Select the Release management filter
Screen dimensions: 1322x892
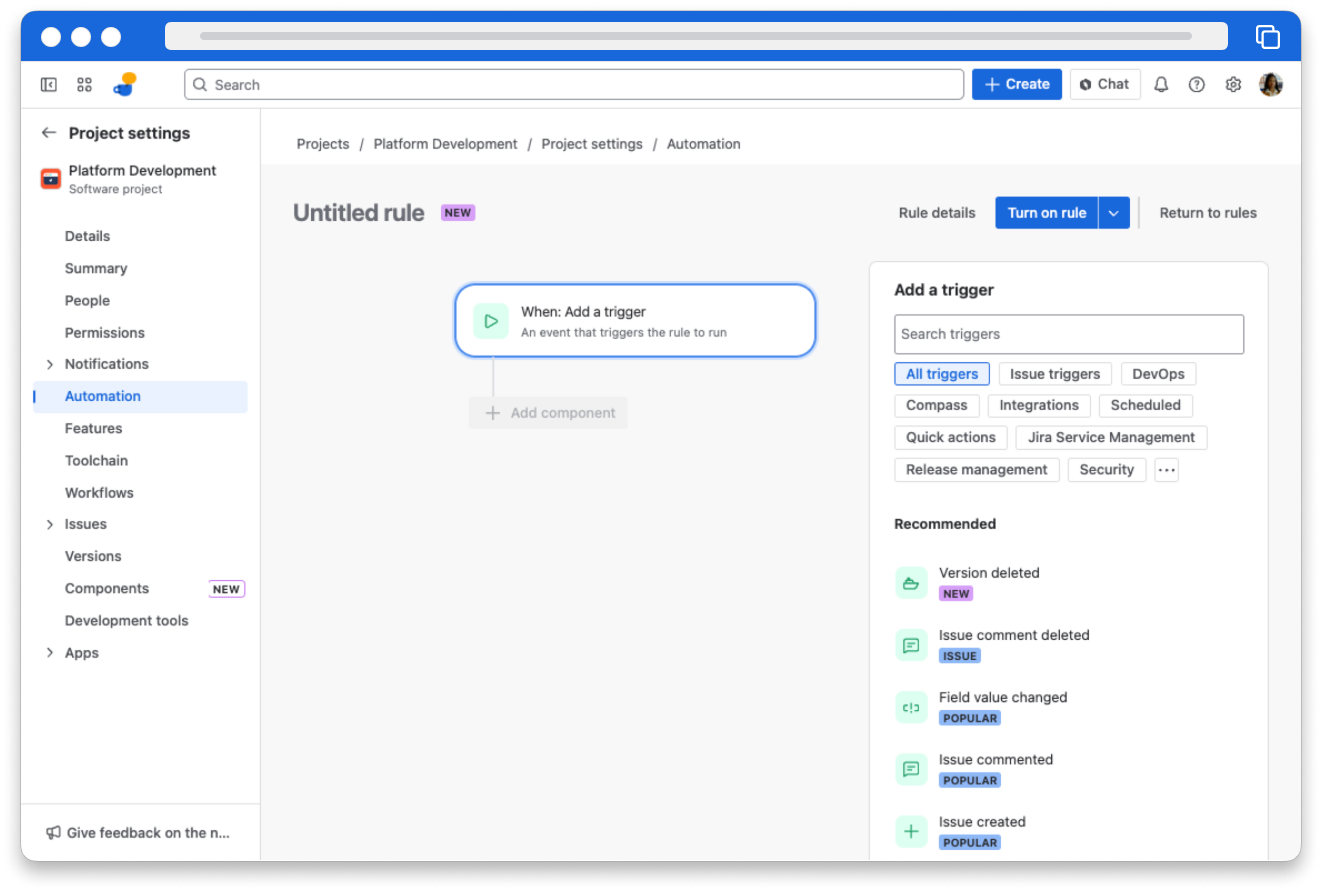977,470
